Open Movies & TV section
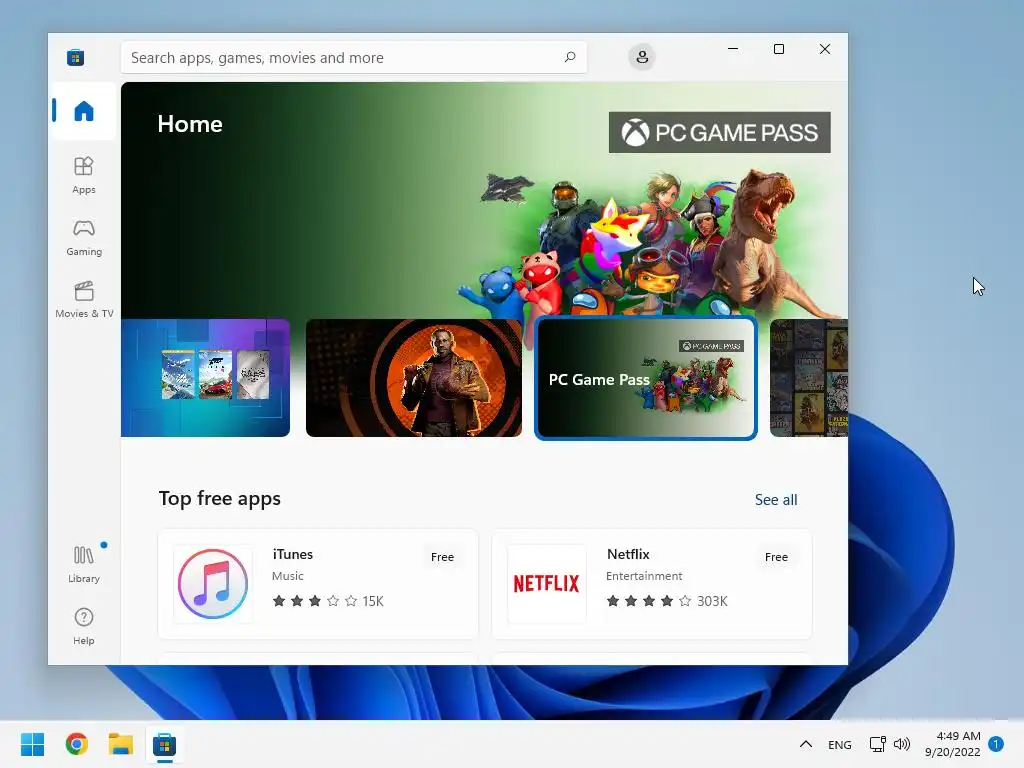The image size is (1024, 768). [x=84, y=299]
